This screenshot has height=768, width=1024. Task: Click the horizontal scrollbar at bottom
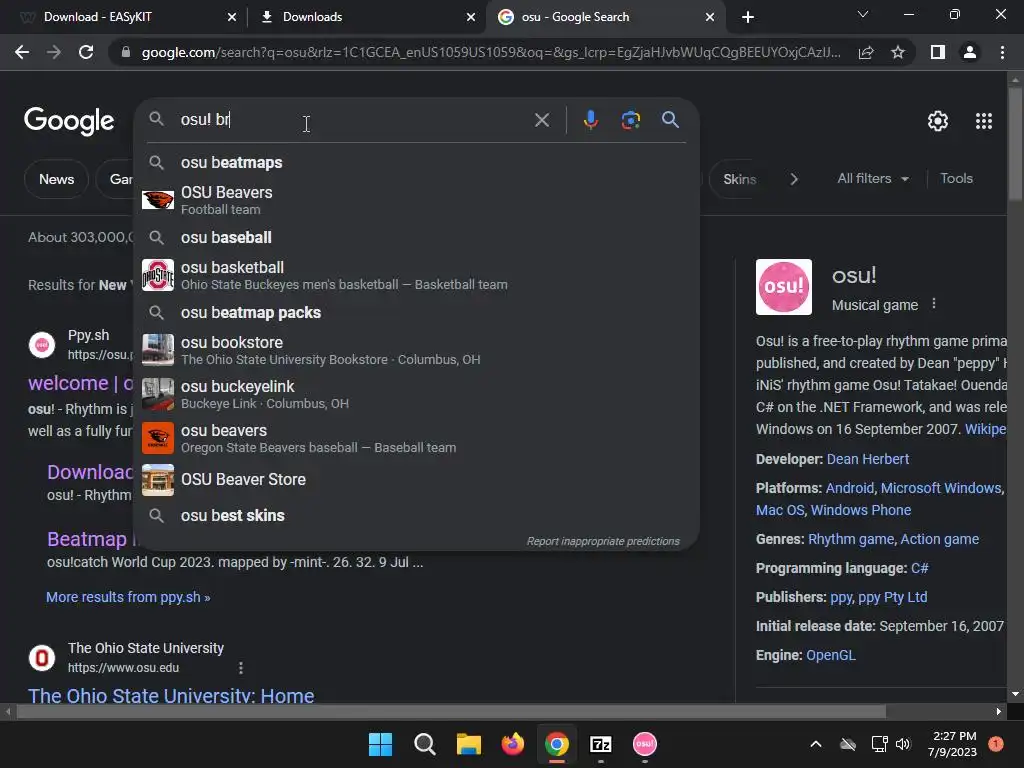tap(451, 711)
